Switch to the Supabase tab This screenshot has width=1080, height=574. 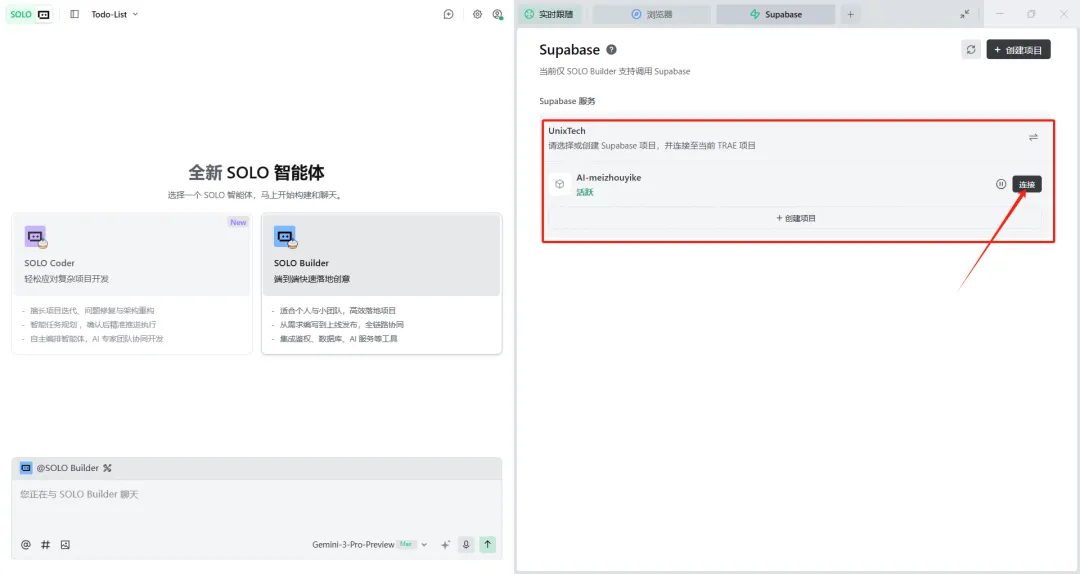[776, 14]
